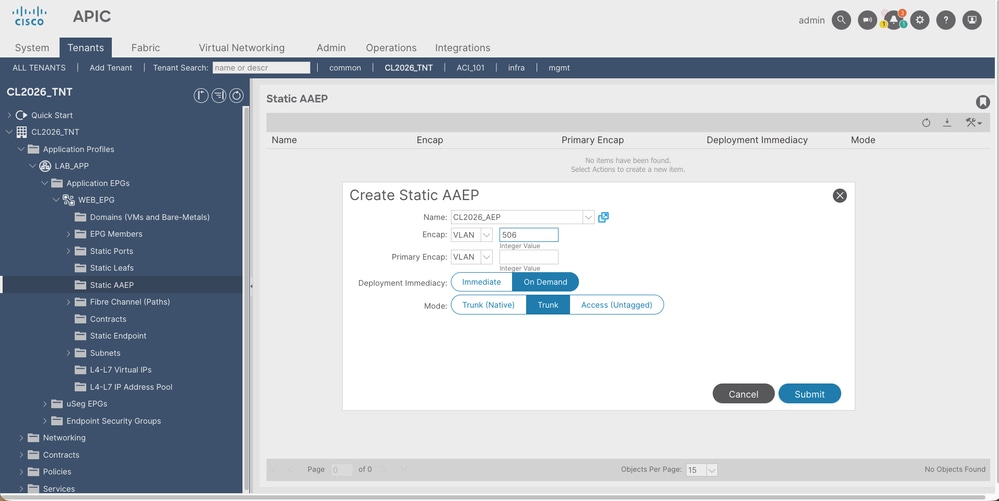Select Trunk mode
Image resolution: width=999 pixels, height=501 pixels.
tap(548, 305)
